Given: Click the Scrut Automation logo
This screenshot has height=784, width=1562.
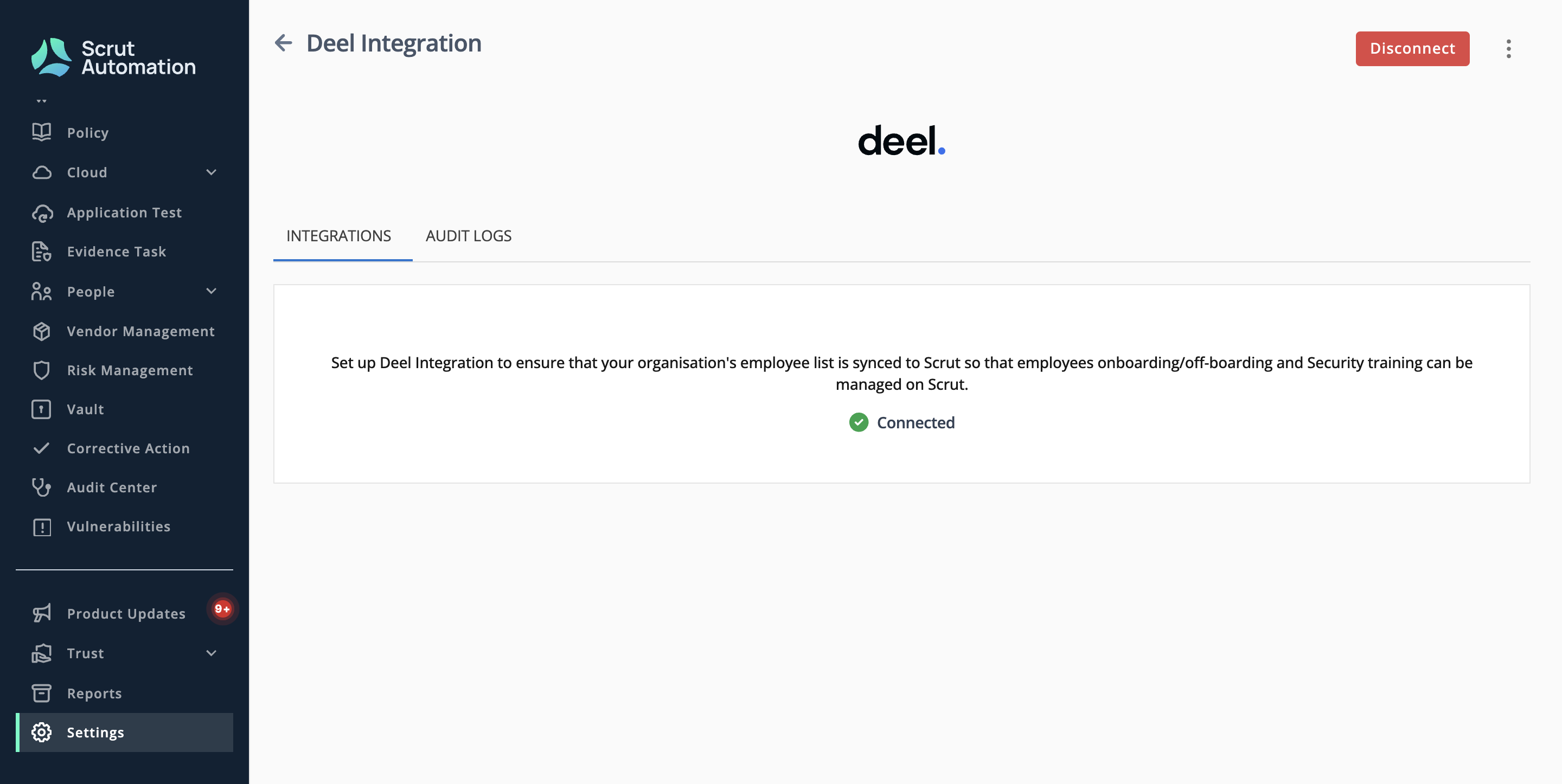Looking at the screenshot, I should [113, 57].
